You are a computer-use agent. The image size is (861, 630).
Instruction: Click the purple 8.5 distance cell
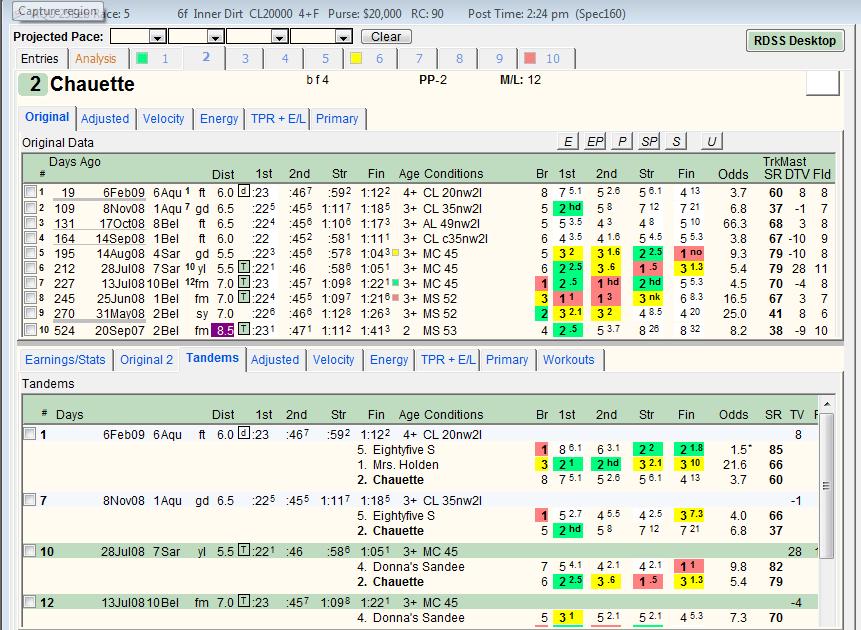tap(224, 330)
